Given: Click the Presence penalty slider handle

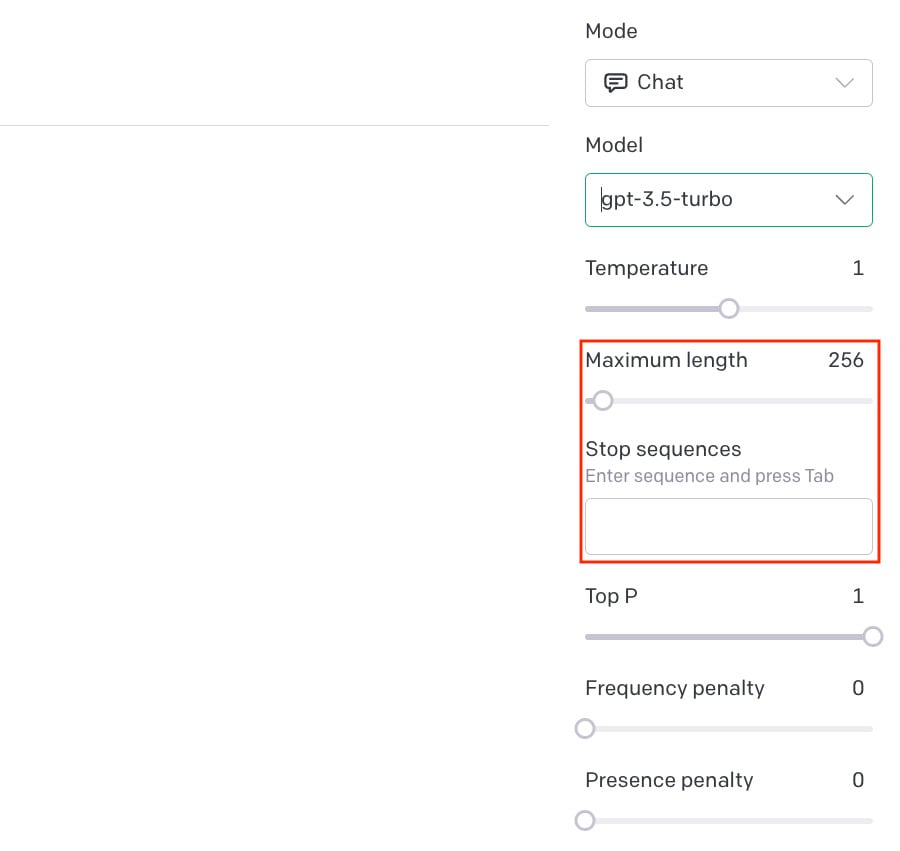Looking at the screenshot, I should click(x=585, y=820).
